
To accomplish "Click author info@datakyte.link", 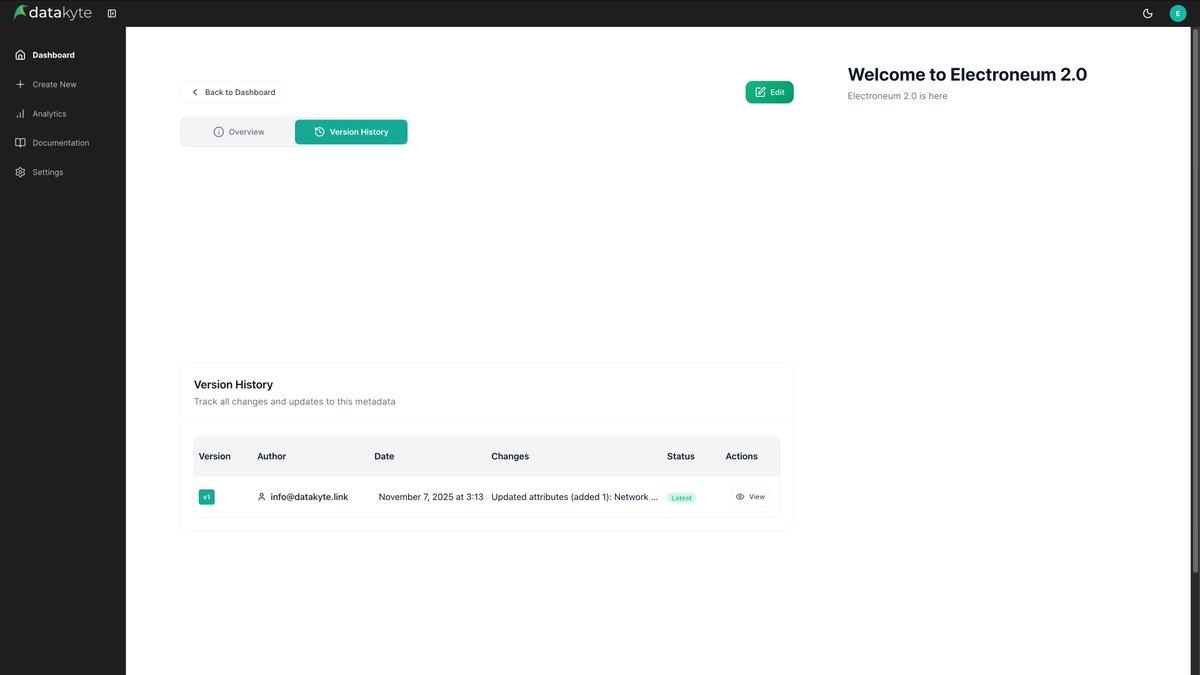I will (309, 497).
